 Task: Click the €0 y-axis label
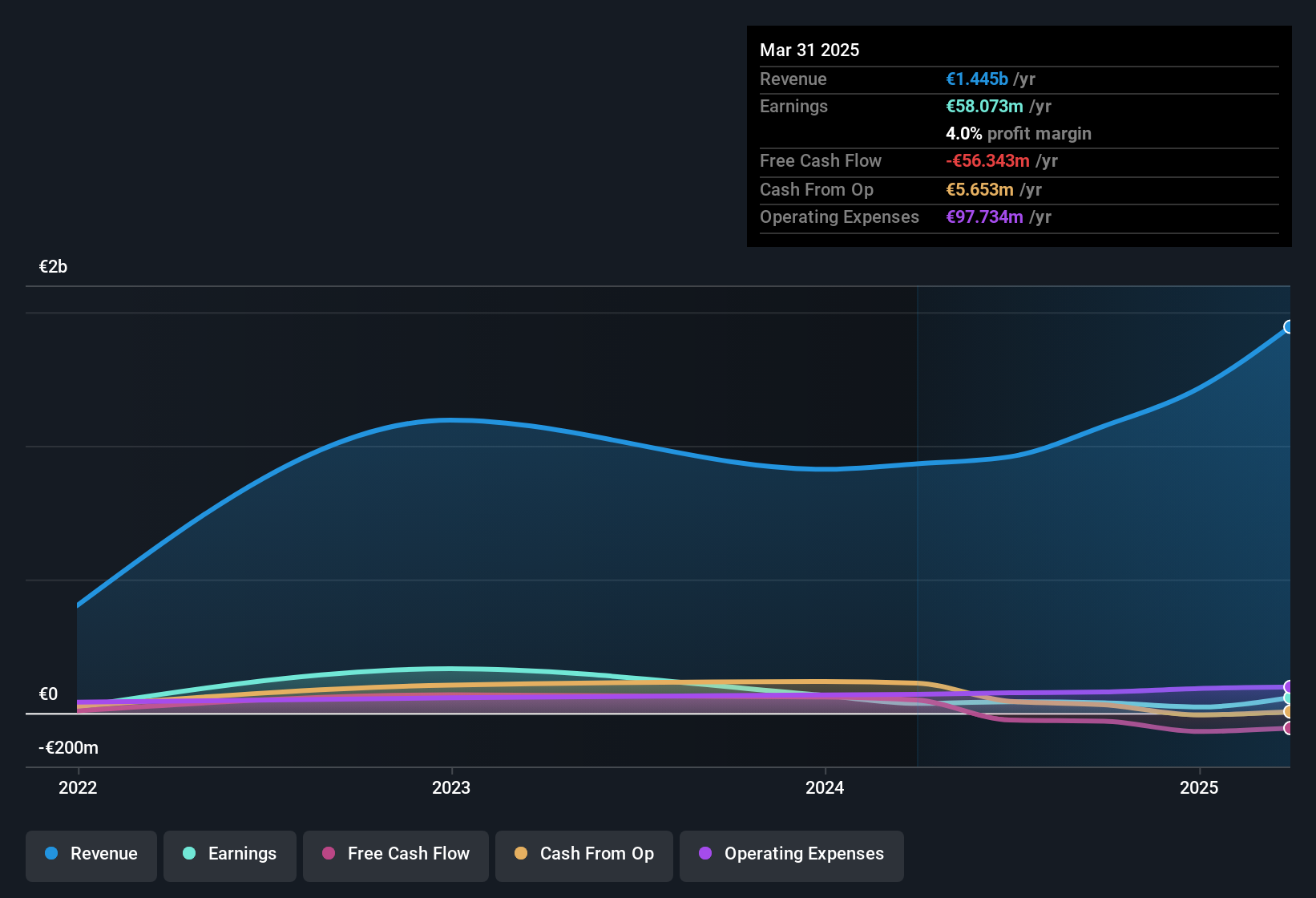click(x=48, y=694)
